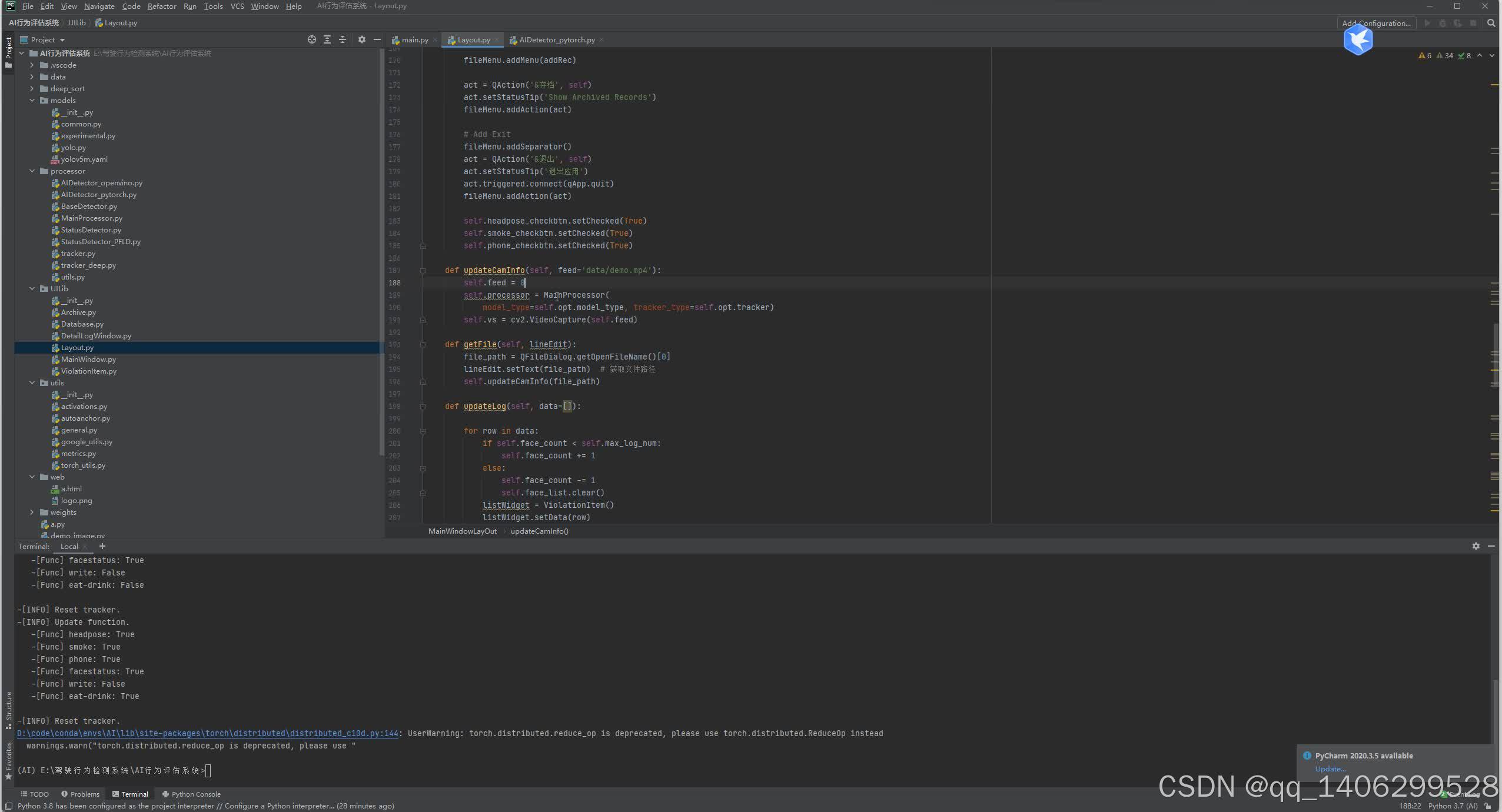Click Search Everywhere magnifier icon
1502x812 pixels.
(x=1491, y=23)
